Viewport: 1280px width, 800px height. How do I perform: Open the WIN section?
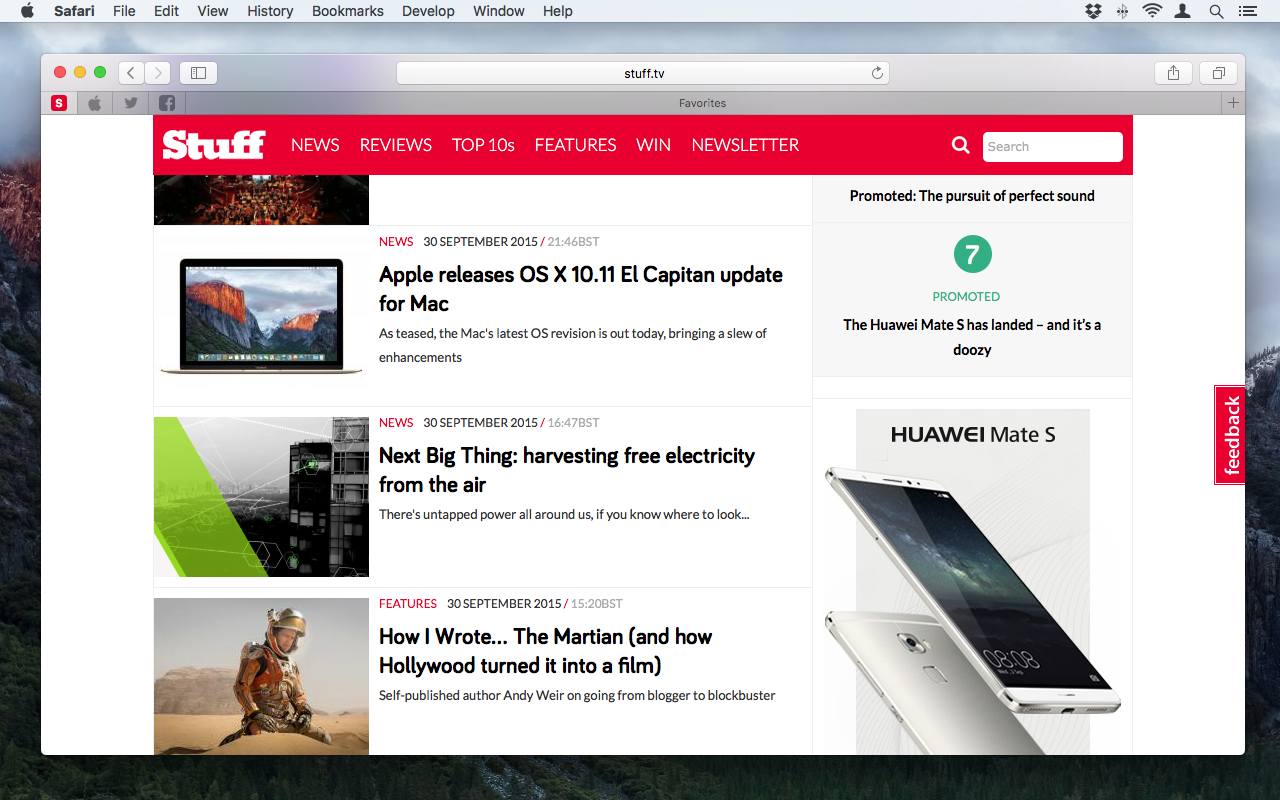click(x=654, y=145)
